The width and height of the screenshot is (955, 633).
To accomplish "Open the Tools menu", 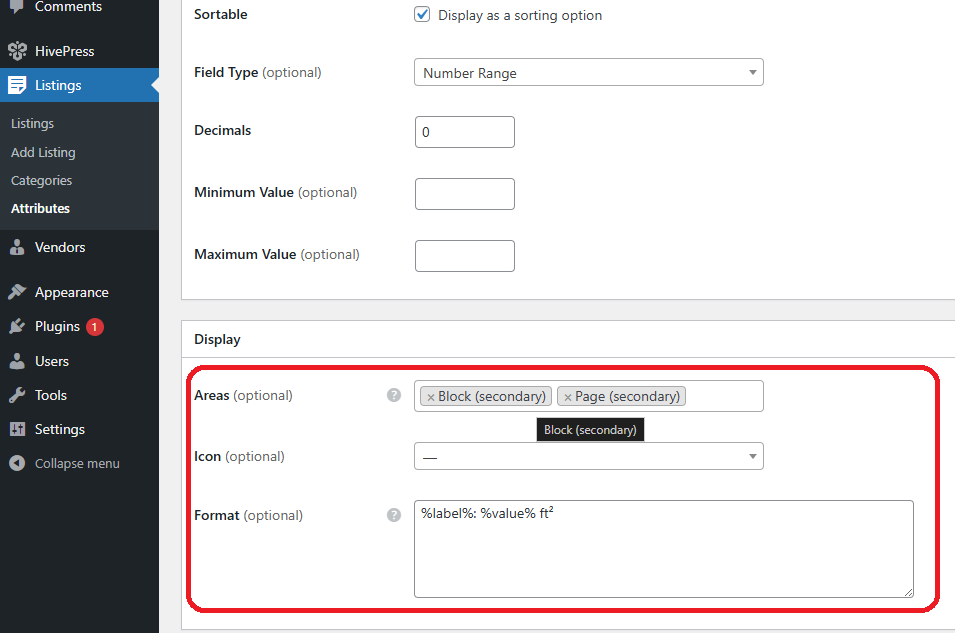I will [51, 395].
